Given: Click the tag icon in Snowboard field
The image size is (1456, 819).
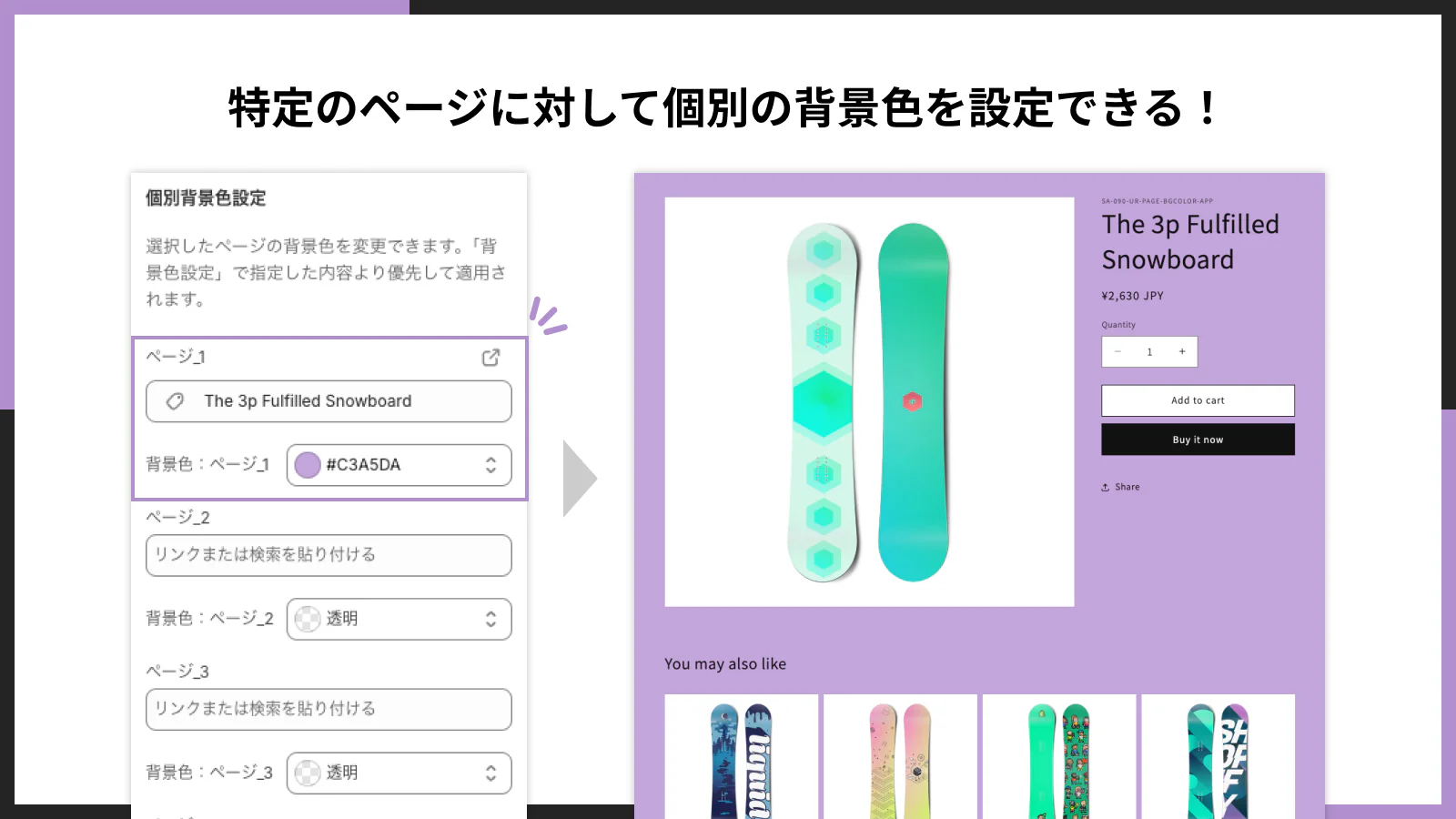Looking at the screenshot, I should click(176, 401).
